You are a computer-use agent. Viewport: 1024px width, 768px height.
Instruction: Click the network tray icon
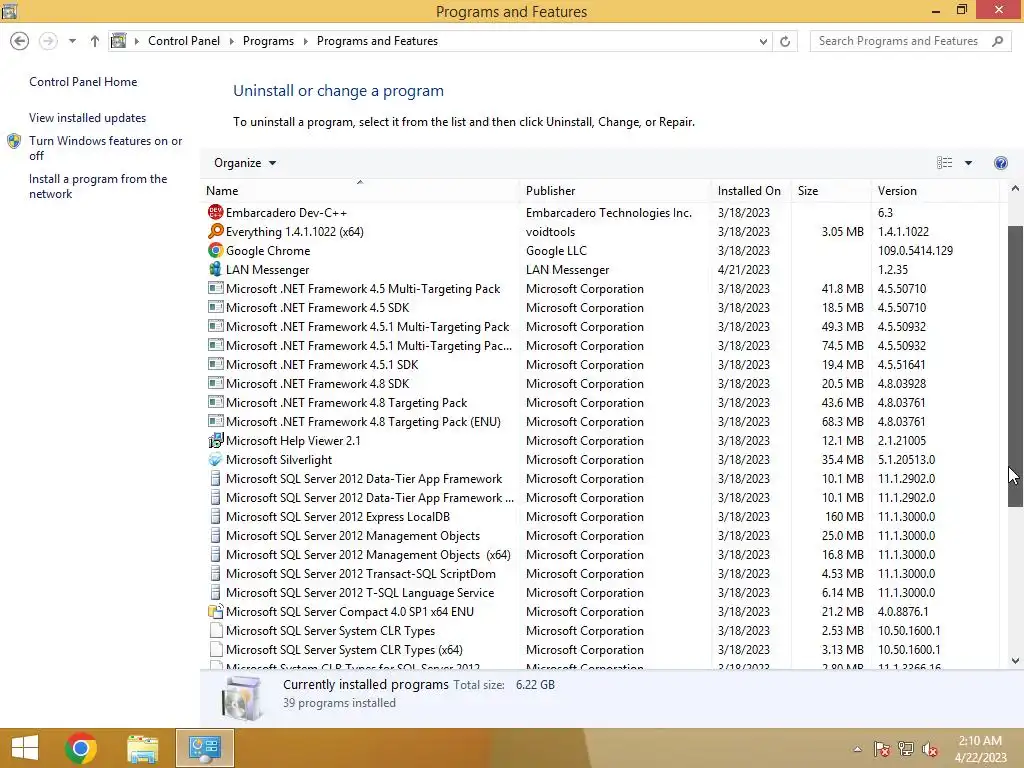906,748
